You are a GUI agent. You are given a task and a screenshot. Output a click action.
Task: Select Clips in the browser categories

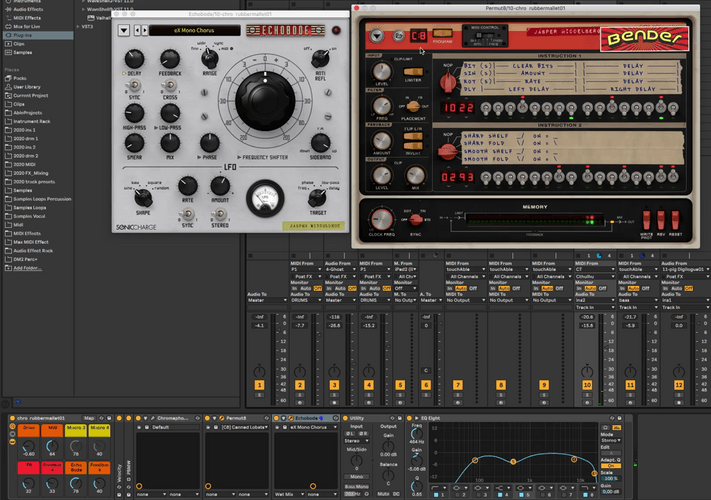click(38, 44)
